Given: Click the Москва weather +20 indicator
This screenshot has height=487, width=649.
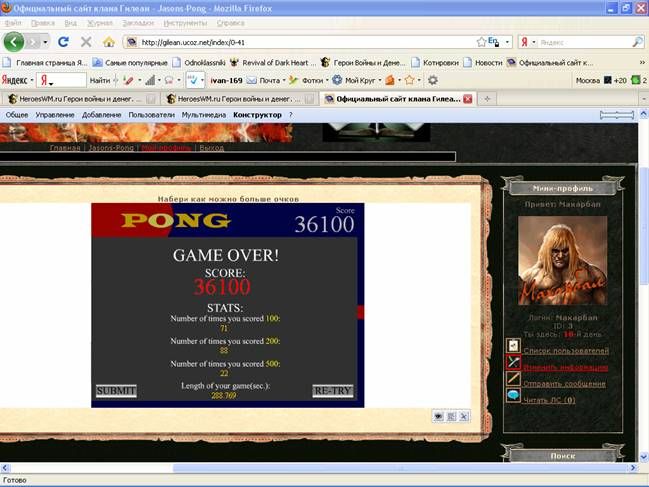Looking at the screenshot, I should pyautogui.click(x=601, y=80).
